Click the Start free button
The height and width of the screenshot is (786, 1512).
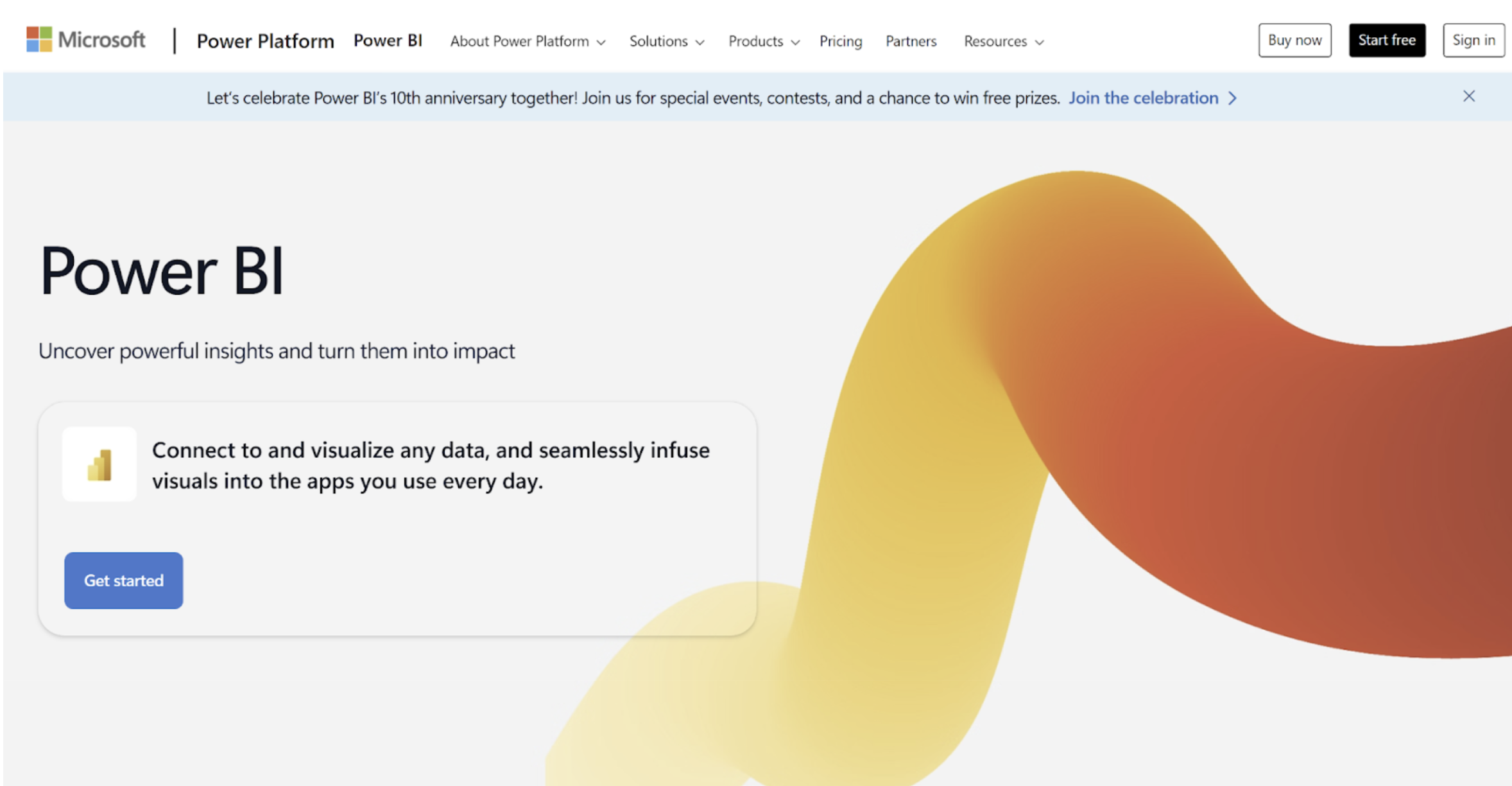[1387, 40]
